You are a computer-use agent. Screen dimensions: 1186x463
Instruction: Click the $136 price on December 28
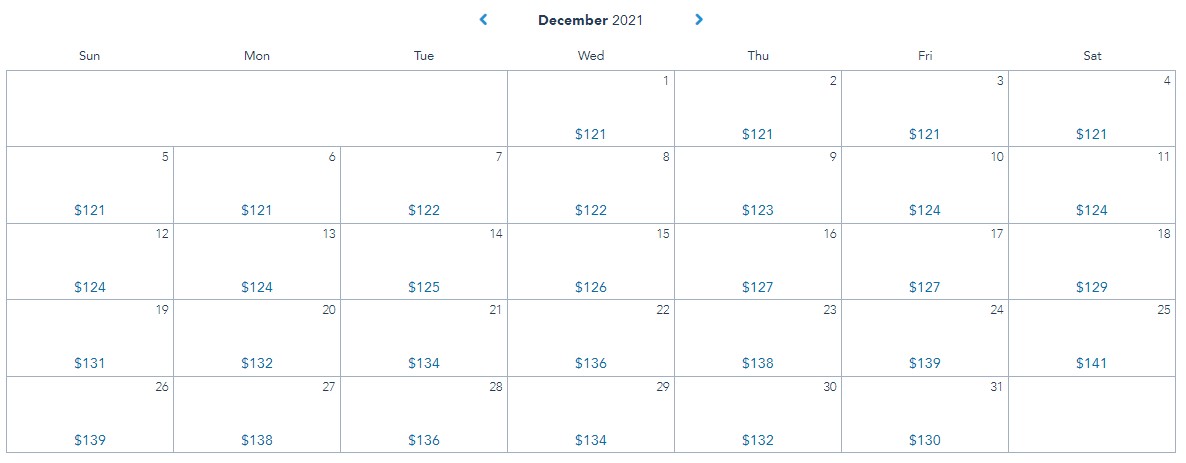[424, 440]
